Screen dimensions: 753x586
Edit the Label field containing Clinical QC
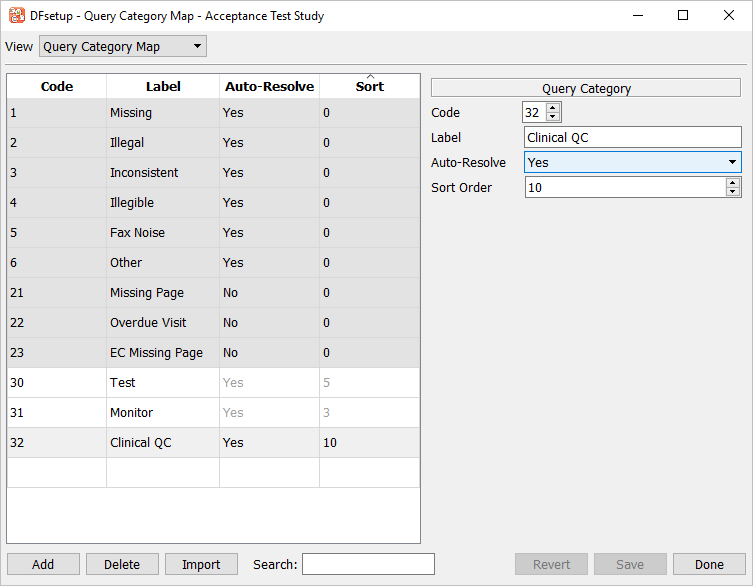(x=631, y=138)
